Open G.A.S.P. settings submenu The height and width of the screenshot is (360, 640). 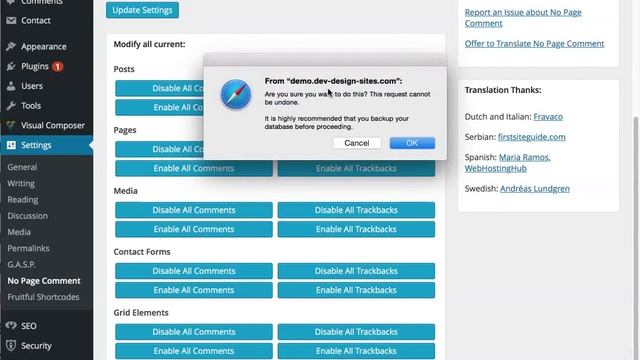pos(21,264)
